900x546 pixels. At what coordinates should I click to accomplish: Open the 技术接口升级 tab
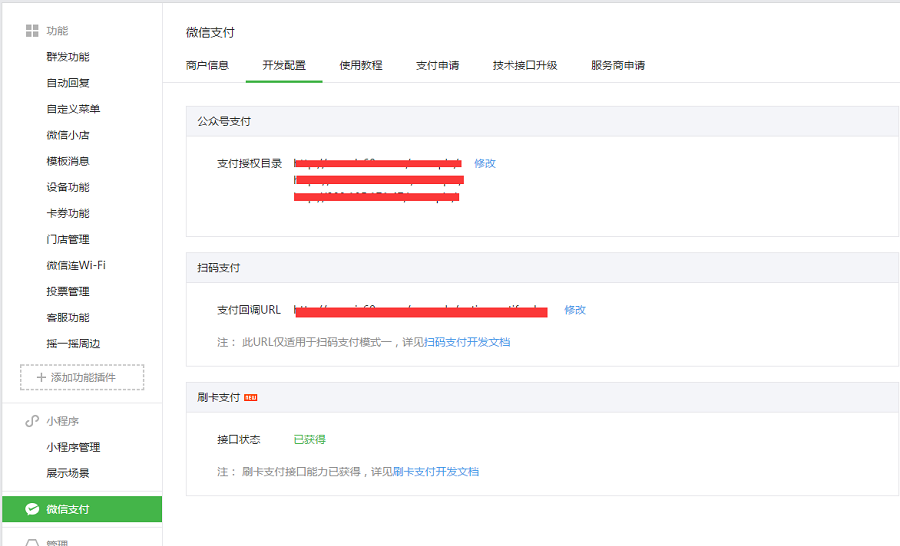(525, 65)
